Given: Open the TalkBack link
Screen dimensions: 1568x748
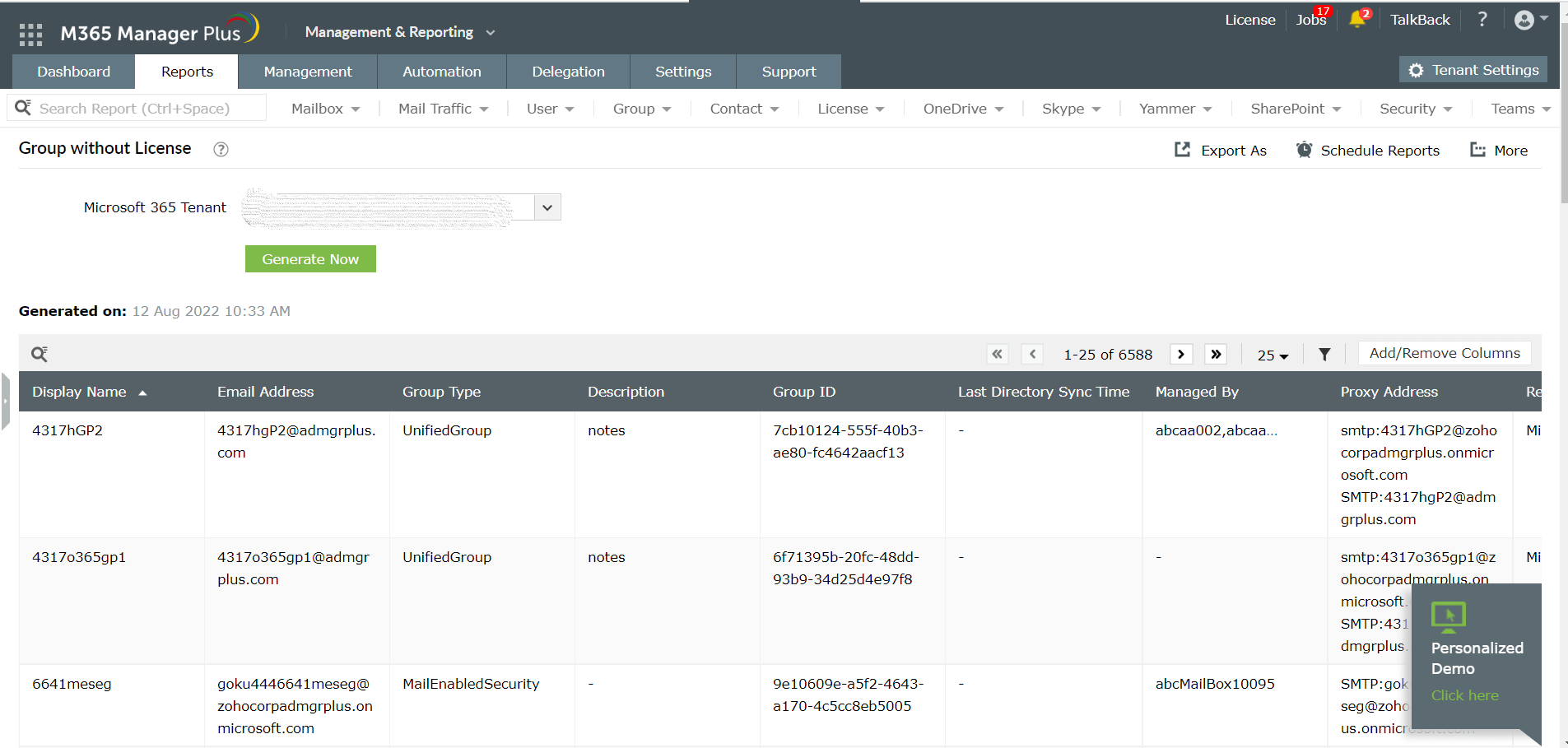Looking at the screenshot, I should coord(1420,20).
